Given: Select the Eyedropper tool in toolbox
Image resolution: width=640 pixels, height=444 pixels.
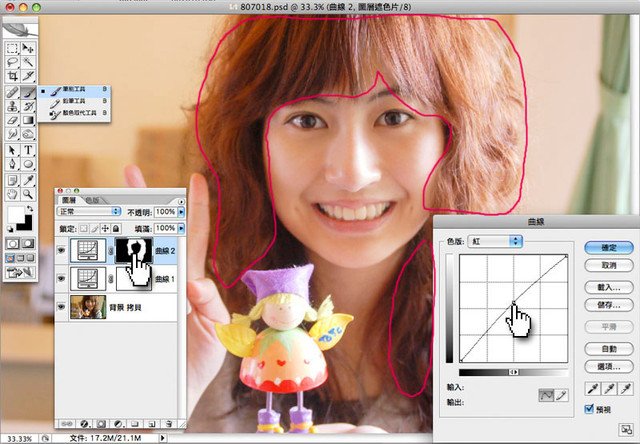Looking at the screenshot, I should 28,180.
